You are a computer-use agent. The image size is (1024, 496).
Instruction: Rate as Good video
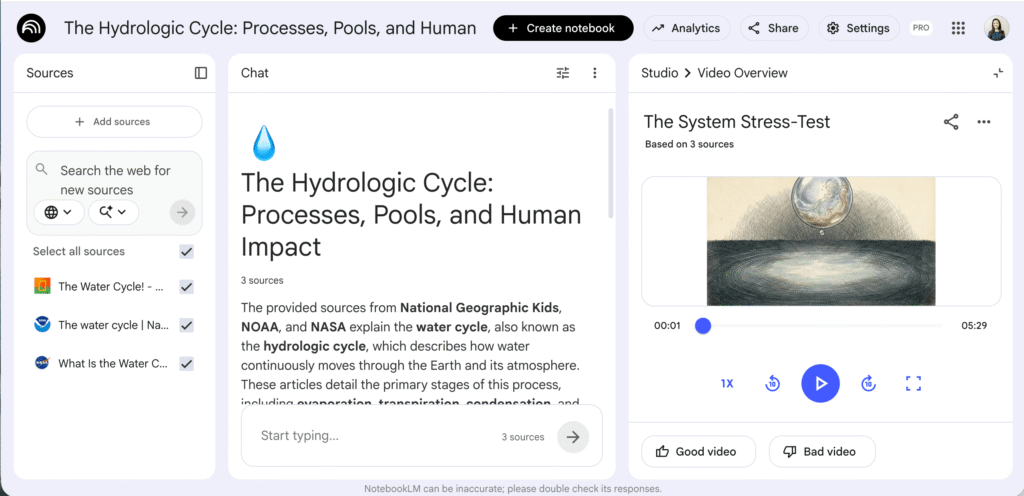(698, 452)
